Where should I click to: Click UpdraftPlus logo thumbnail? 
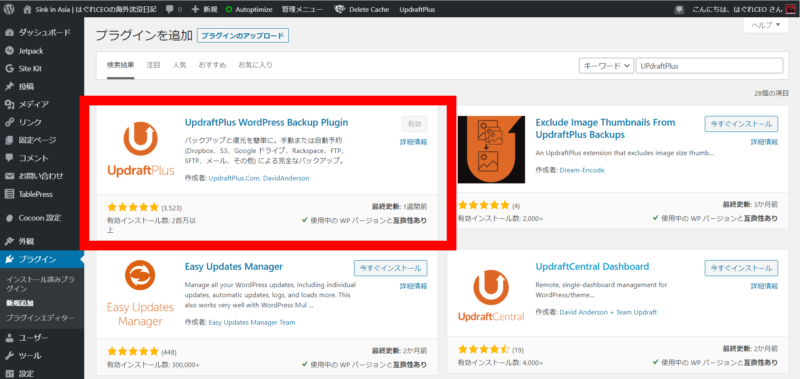click(x=141, y=149)
